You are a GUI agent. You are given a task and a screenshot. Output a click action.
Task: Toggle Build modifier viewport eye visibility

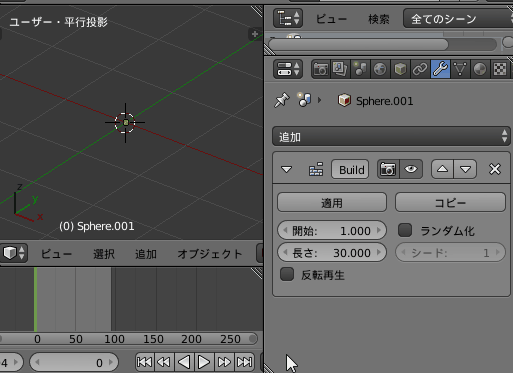(411, 169)
